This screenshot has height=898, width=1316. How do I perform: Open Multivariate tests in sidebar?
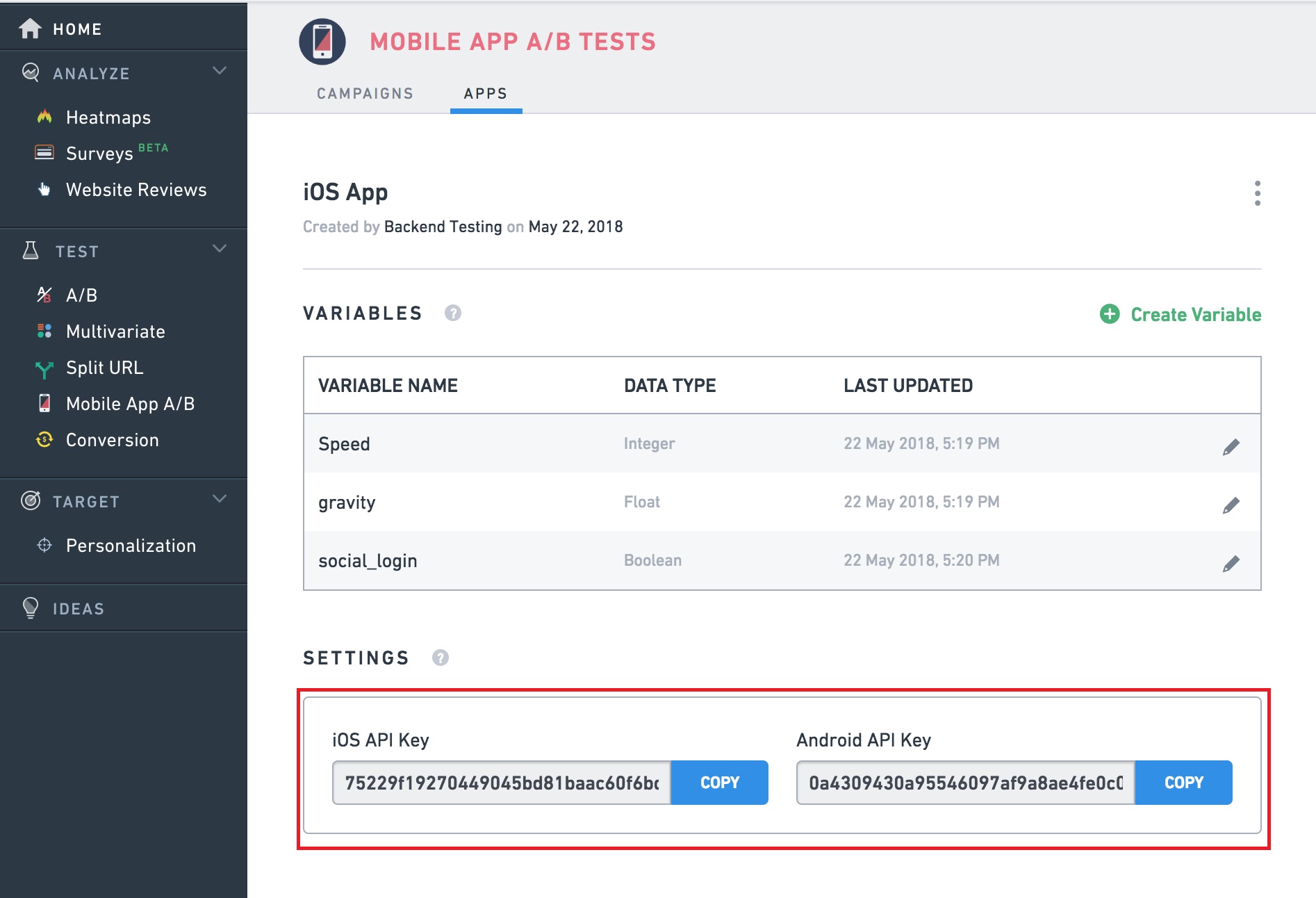point(115,332)
